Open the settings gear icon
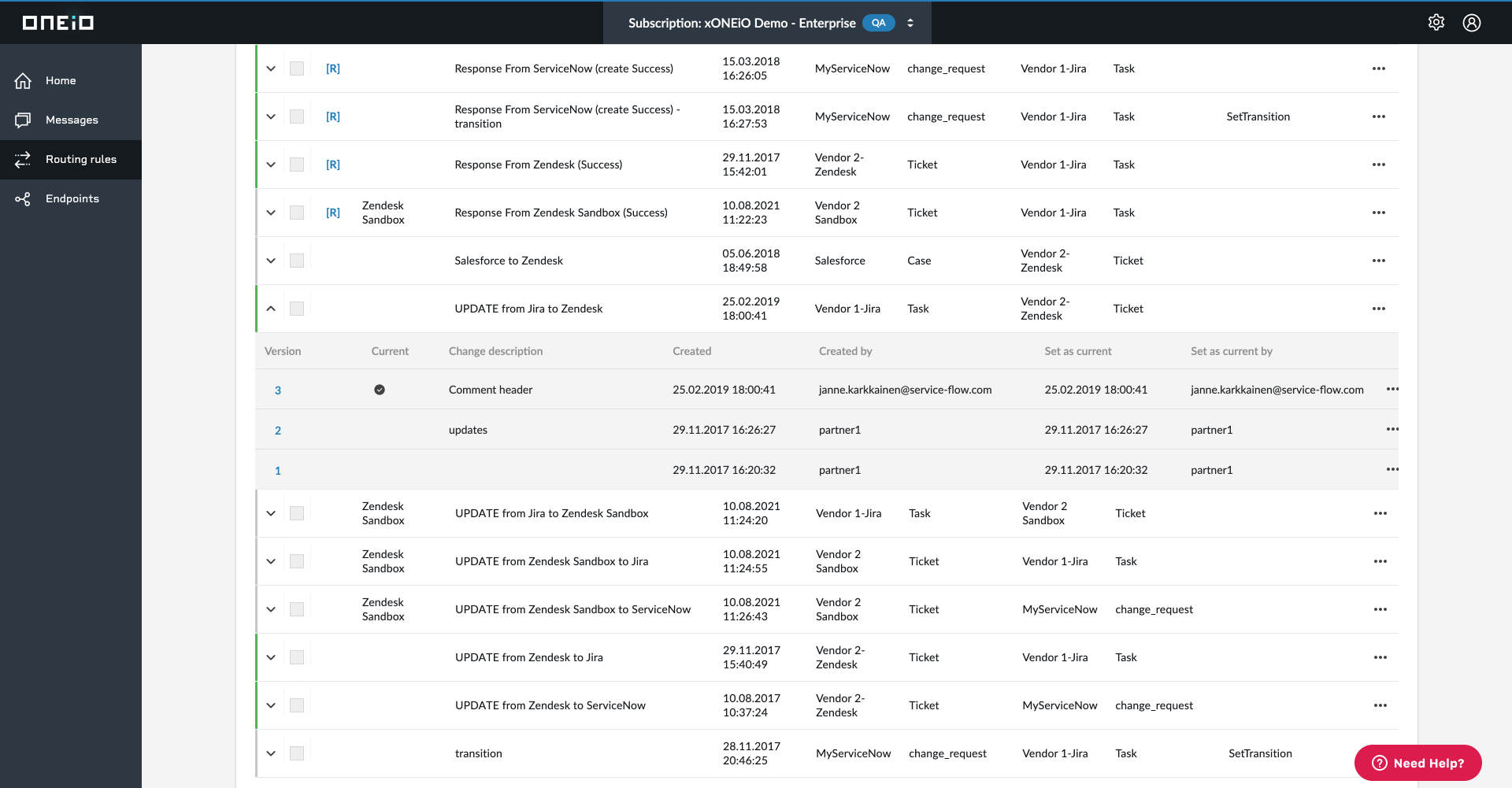 [x=1436, y=22]
